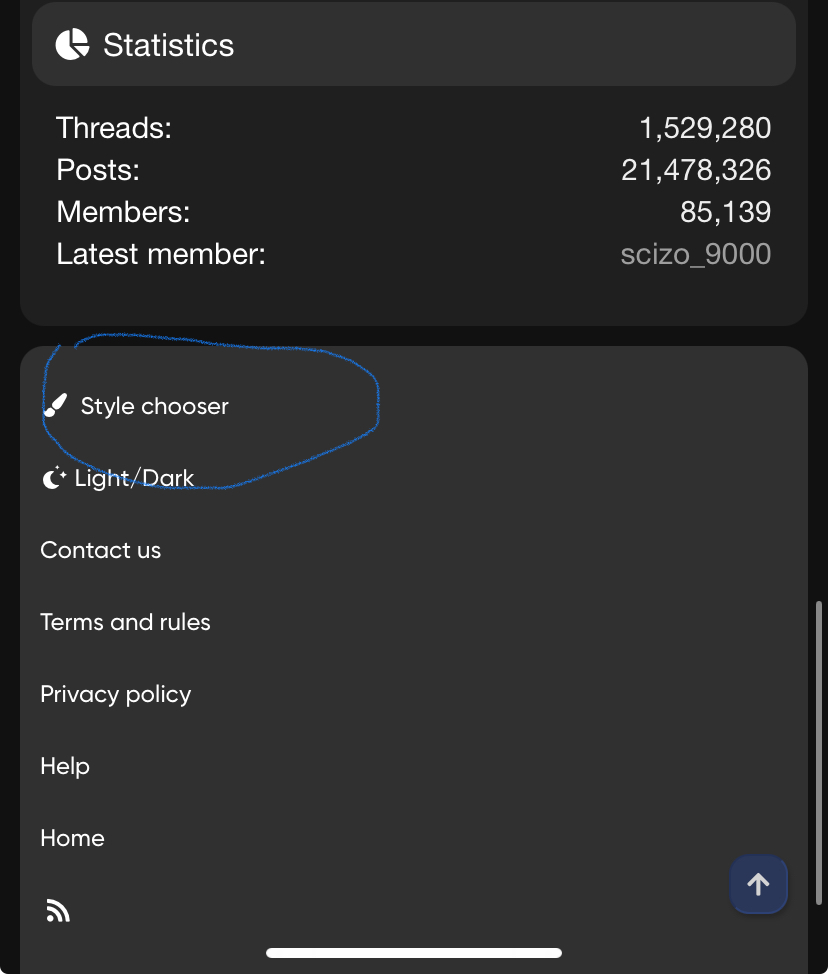
Task: Click the Posts count 21,478,326
Action: coord(696,170)
